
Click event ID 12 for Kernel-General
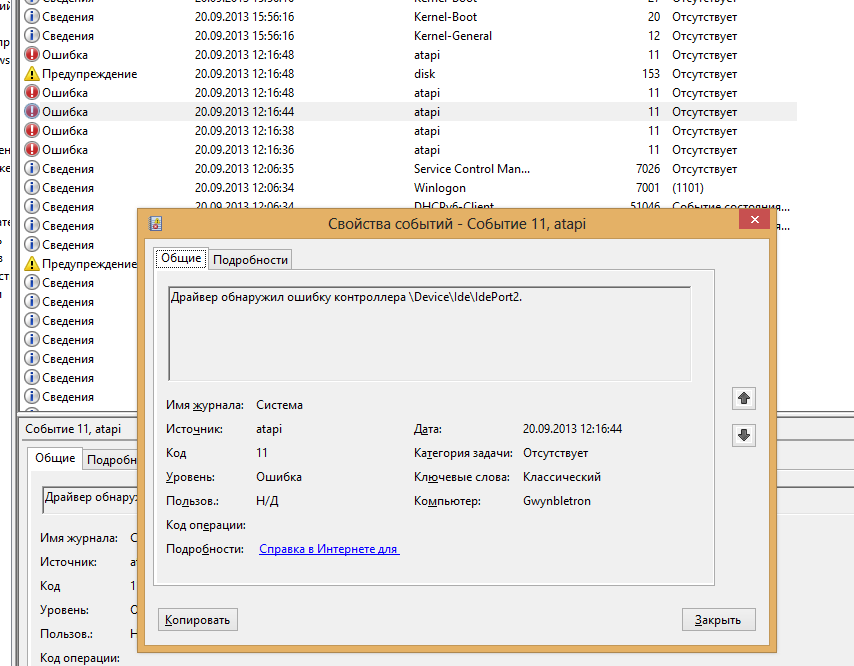[654, 36]
